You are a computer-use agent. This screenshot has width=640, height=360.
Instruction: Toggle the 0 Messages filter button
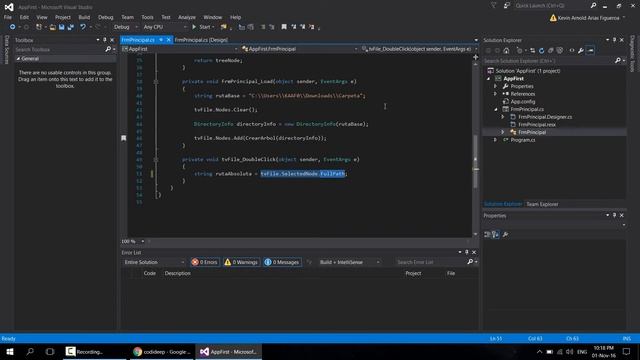pyautogui.click(x=282, y=262)
